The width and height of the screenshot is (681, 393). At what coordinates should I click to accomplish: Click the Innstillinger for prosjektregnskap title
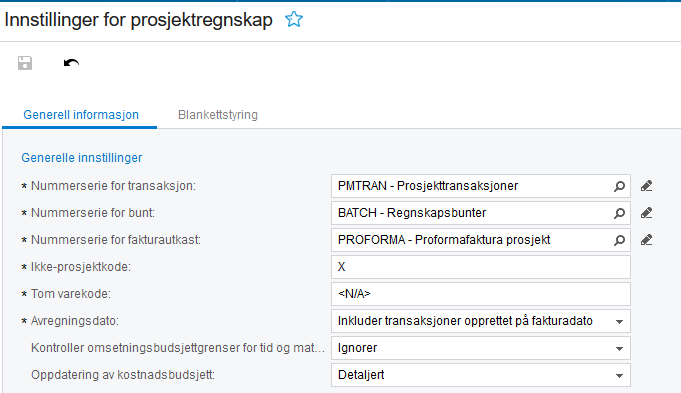pos(139,20)
